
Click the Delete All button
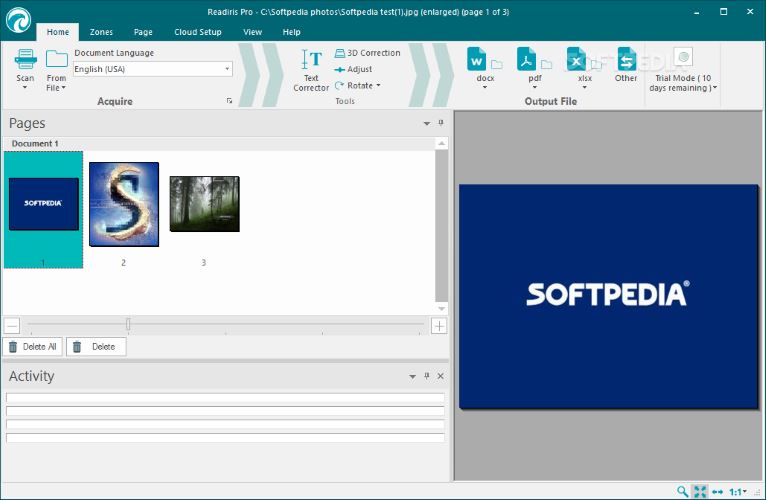point(33,347)
